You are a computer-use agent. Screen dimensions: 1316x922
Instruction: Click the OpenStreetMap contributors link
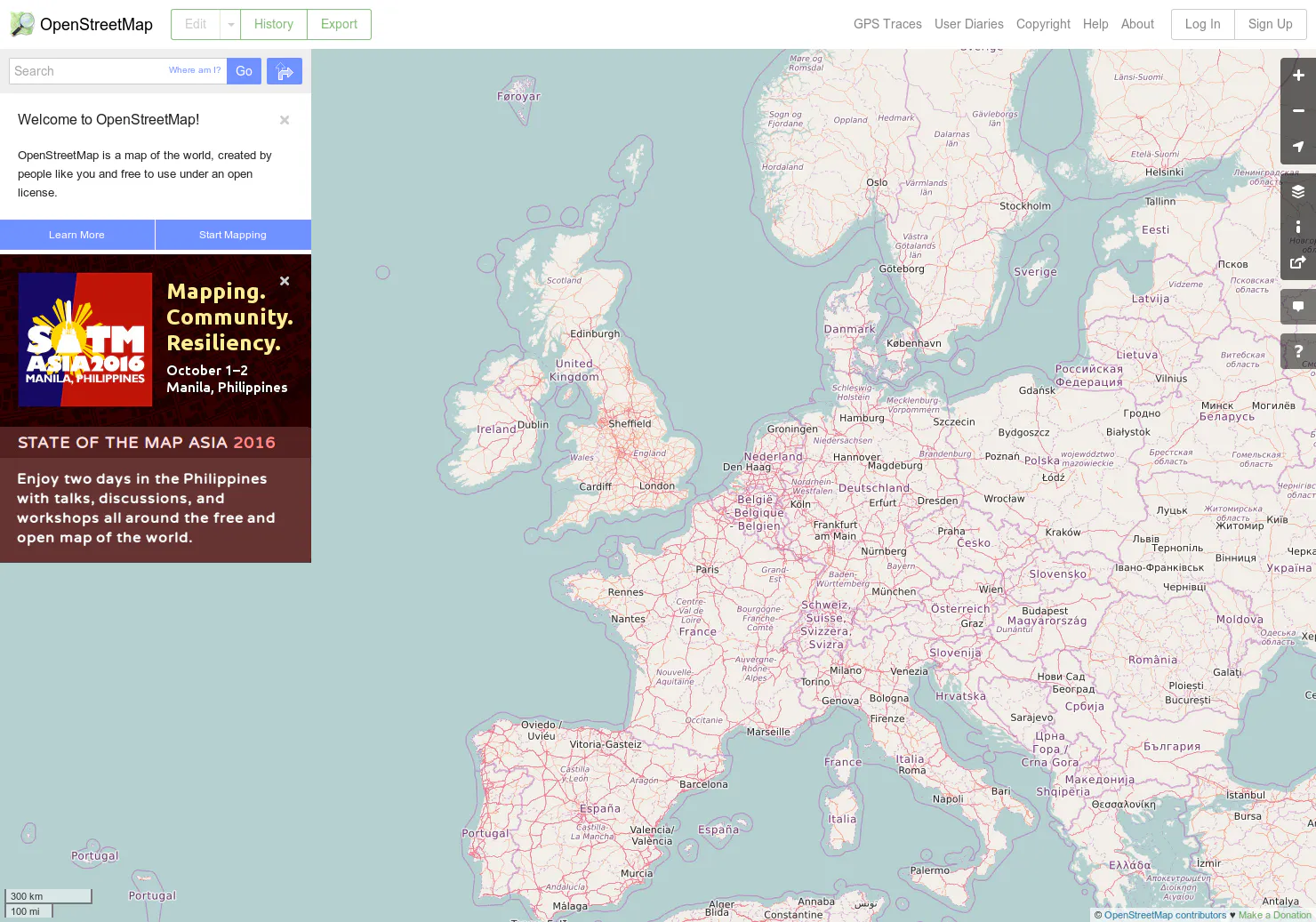(x=1165, y=915)
